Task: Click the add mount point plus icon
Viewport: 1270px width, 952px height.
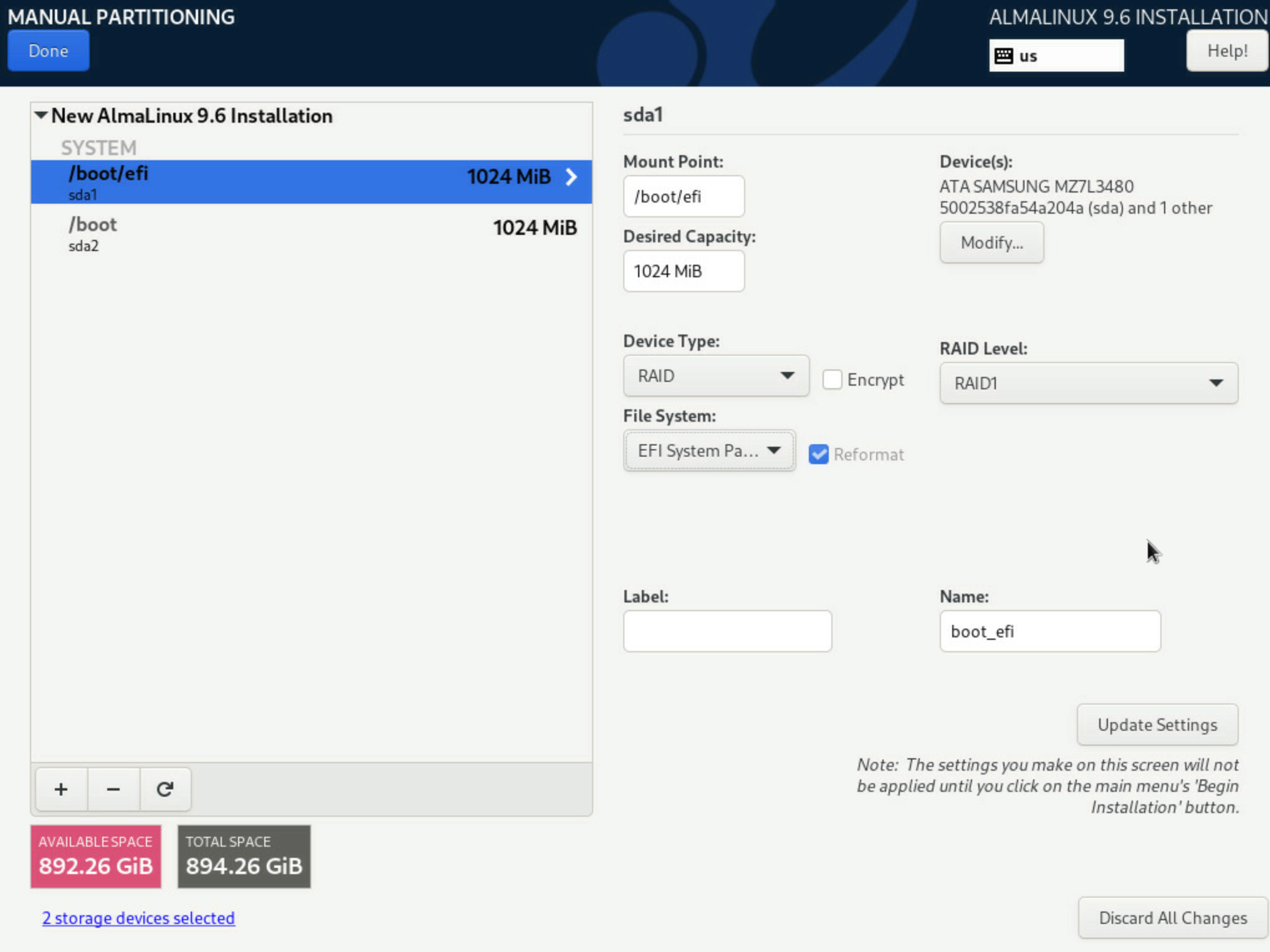Action: click(x=61, y=789)
